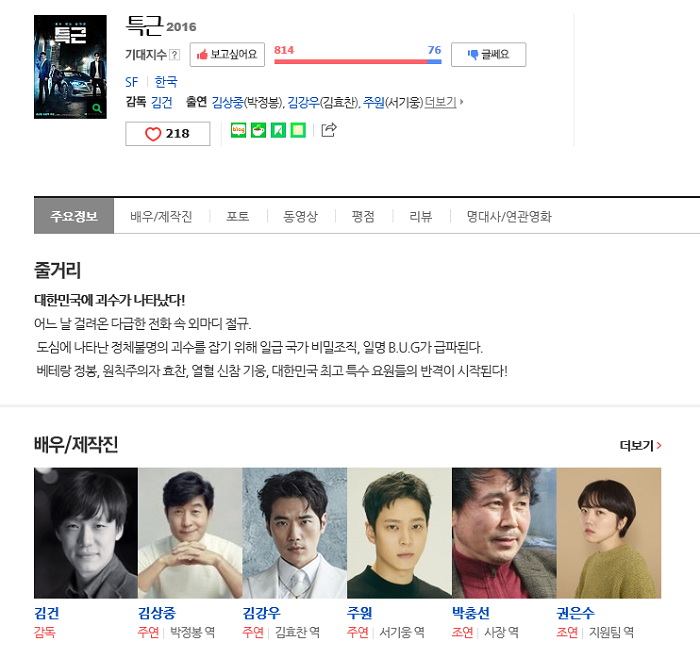Image resolution: width=700 pixels, height=658 pixels.
Task: Click actor name 권은수 link
Action: click(575, 612)
